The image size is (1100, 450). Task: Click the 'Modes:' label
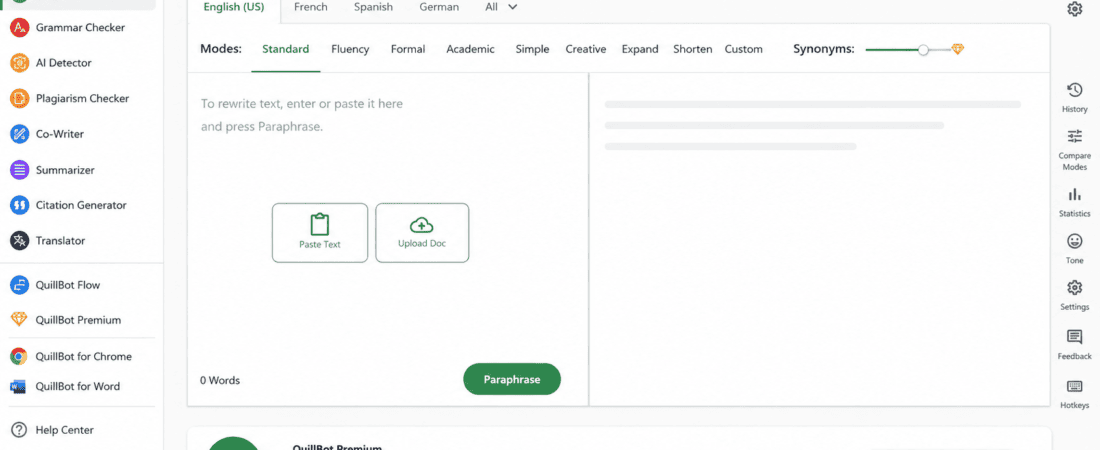pos(221,49)
